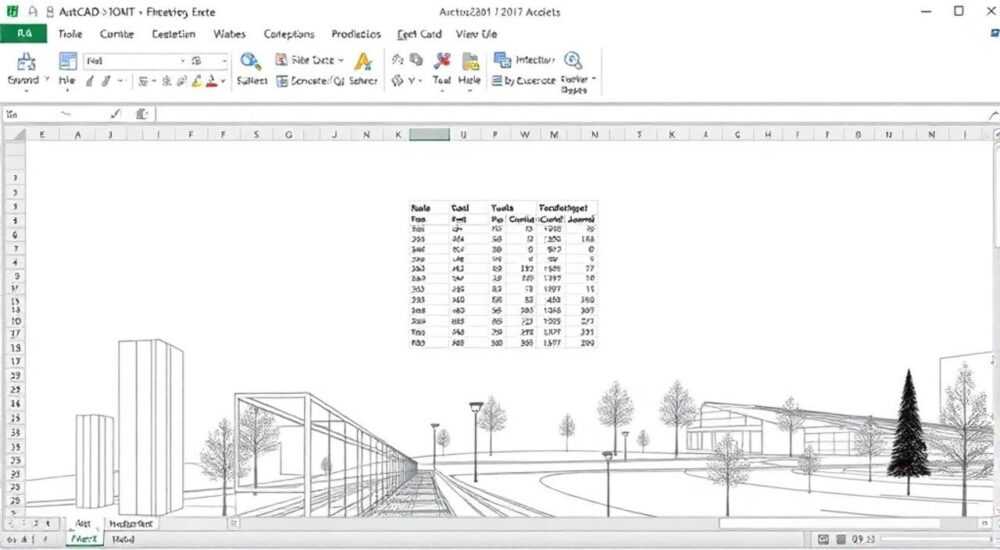Screen dimensions: 1000x550
Task: Expand the Ribe Date dropdown arrow
Action: (x=341, y=60)
